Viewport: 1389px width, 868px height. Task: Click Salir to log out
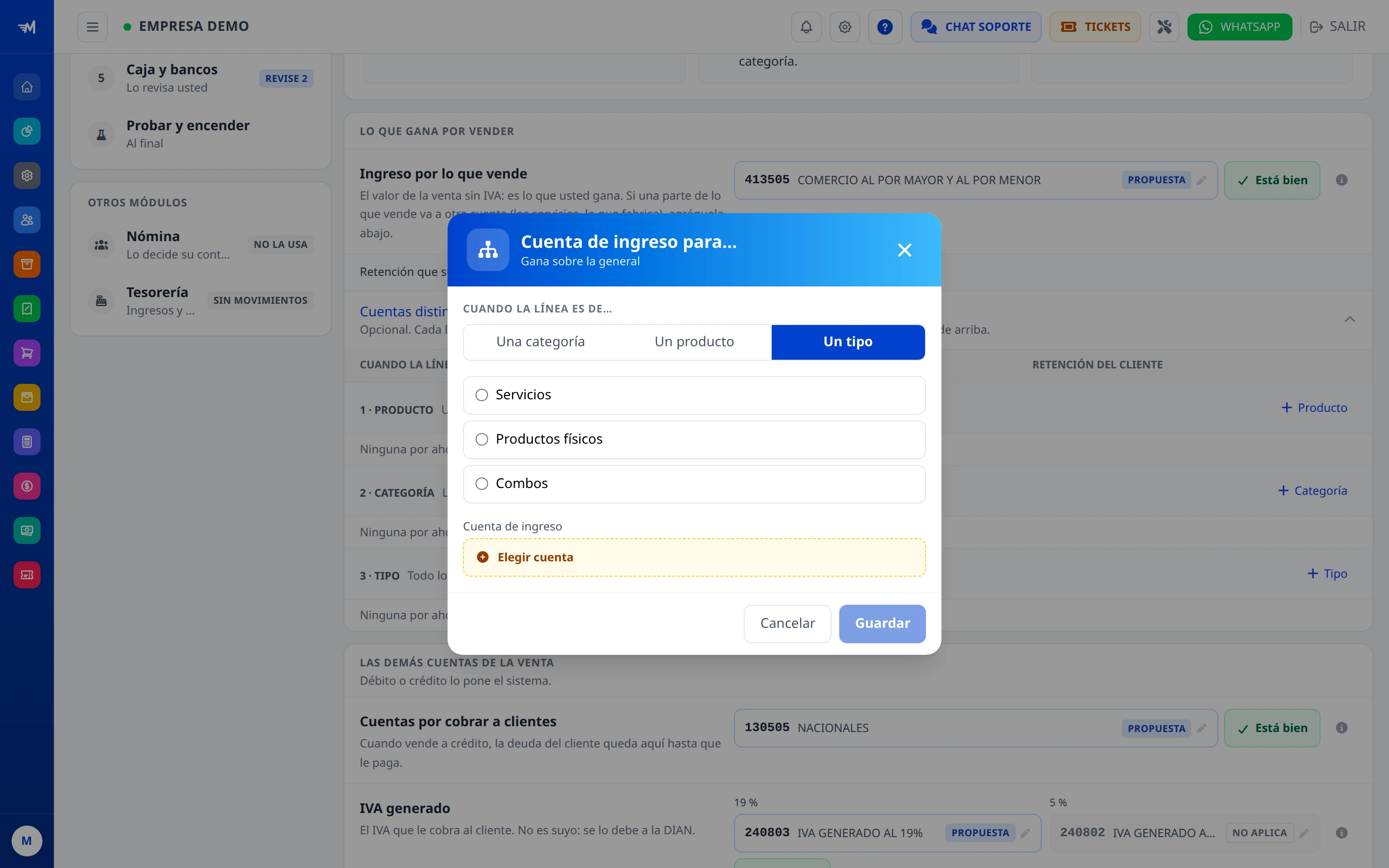1337,27
